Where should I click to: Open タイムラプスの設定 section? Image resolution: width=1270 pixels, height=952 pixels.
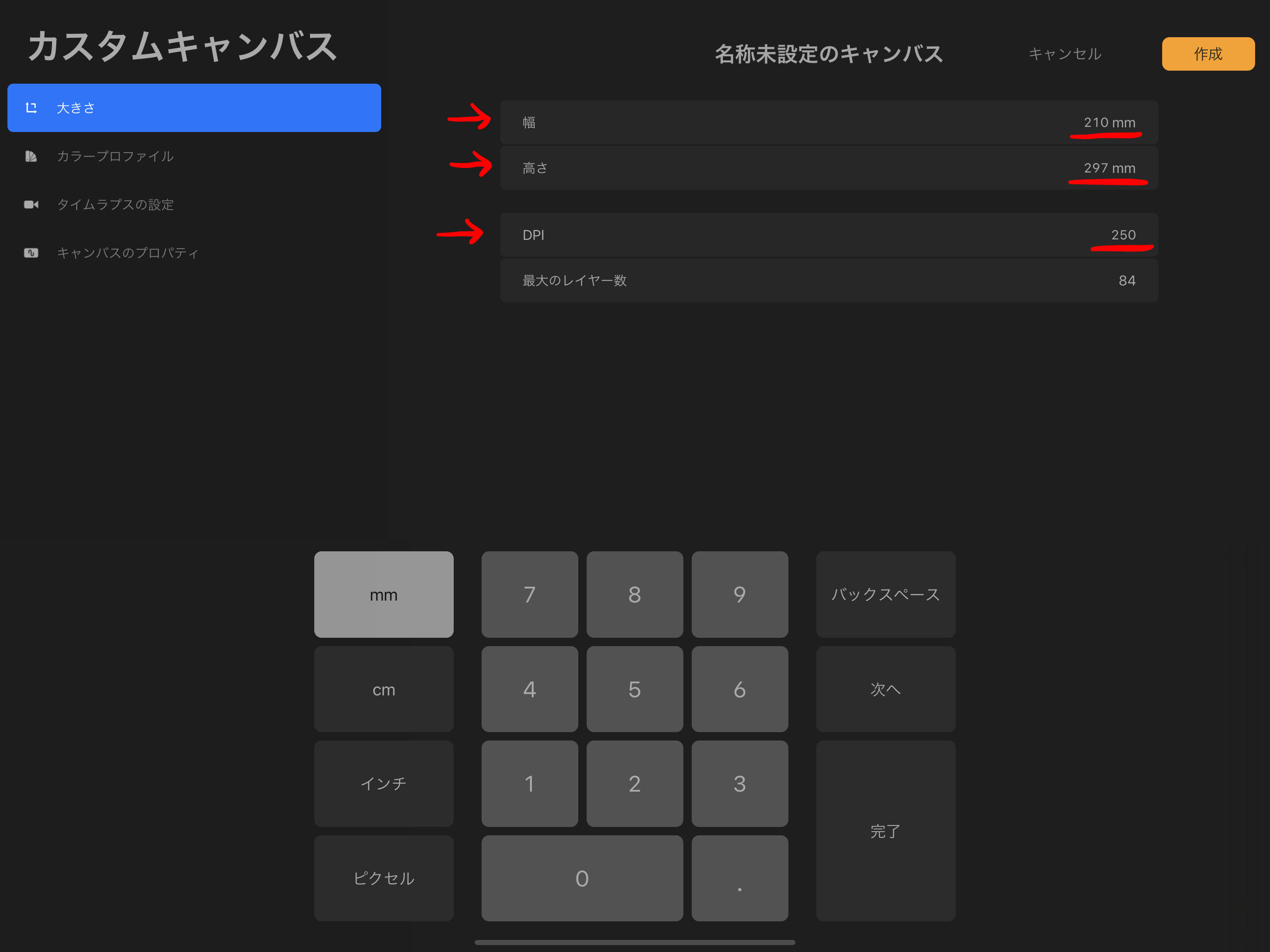pyautogui.click(x=194, y=205)
